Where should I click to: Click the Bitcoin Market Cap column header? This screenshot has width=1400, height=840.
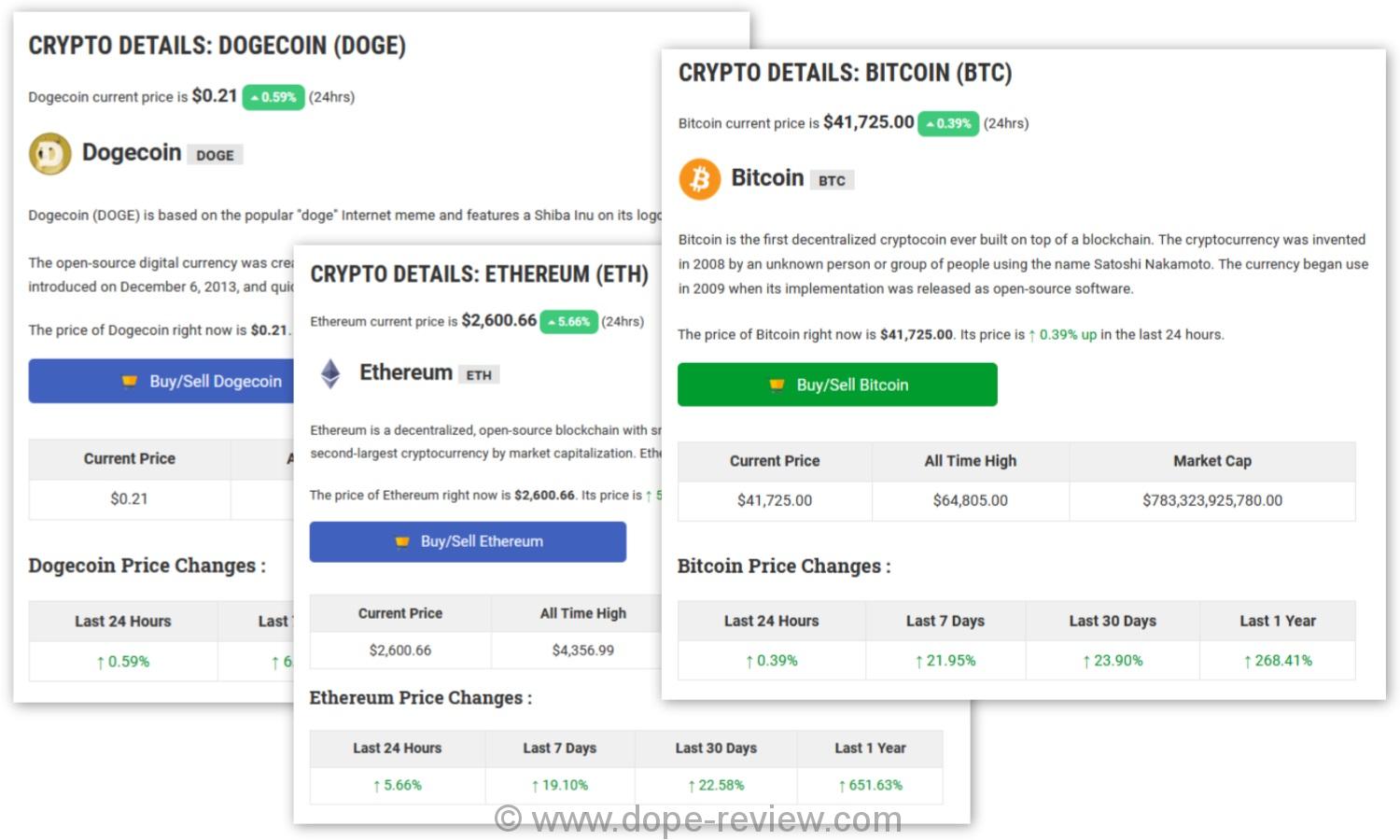[x=1211, y=461]
